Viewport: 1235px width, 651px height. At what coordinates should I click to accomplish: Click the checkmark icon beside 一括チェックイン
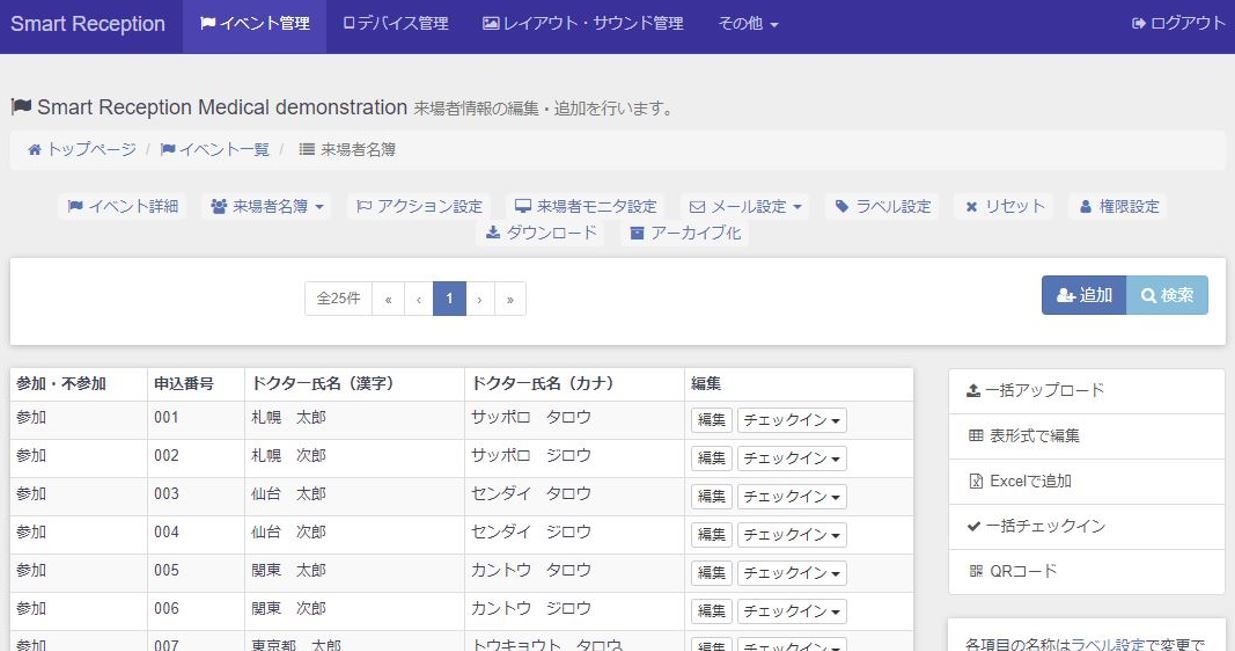974,526
